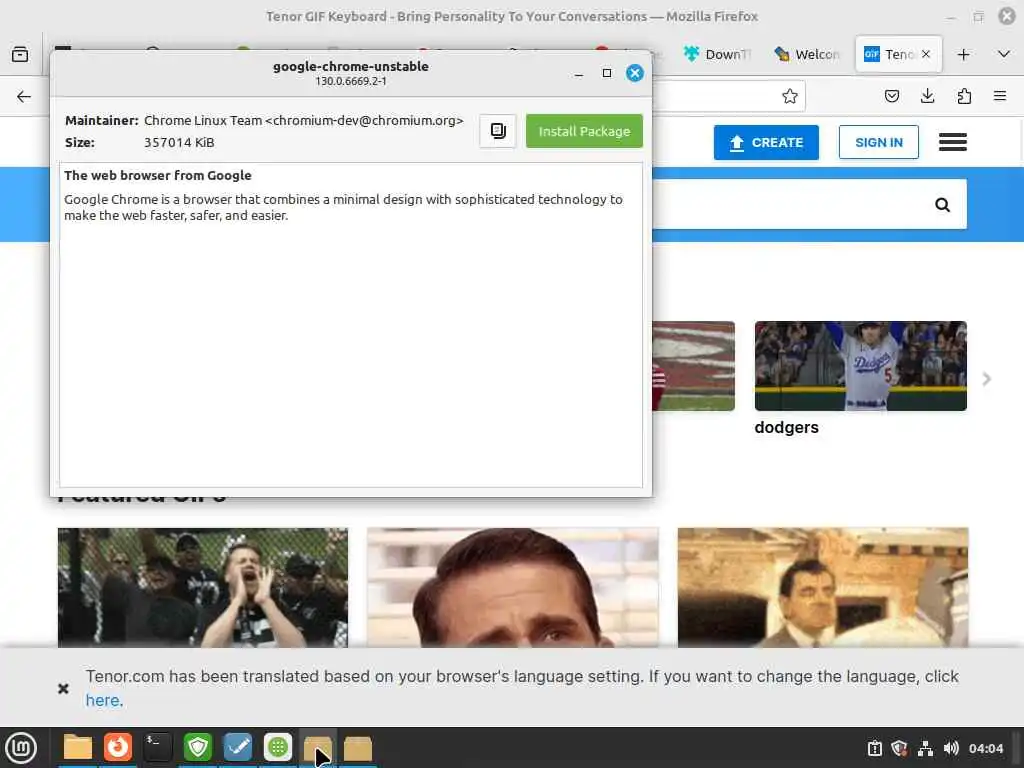Bookmark this page with the star icon
The width and height of the screenshot is (1024, 768).
[x=790, y=97]
